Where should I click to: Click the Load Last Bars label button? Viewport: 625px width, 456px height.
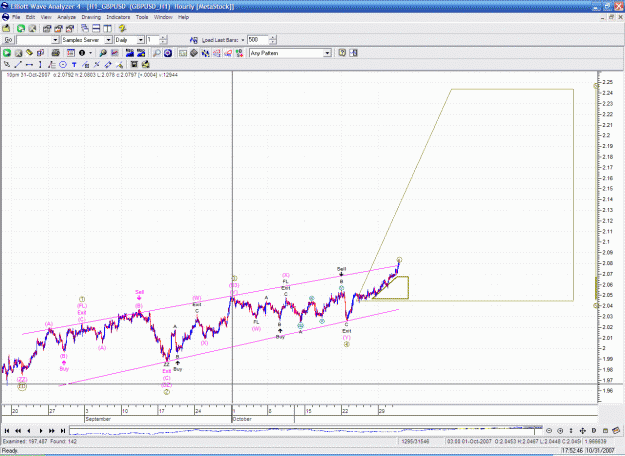pos(220,40)
